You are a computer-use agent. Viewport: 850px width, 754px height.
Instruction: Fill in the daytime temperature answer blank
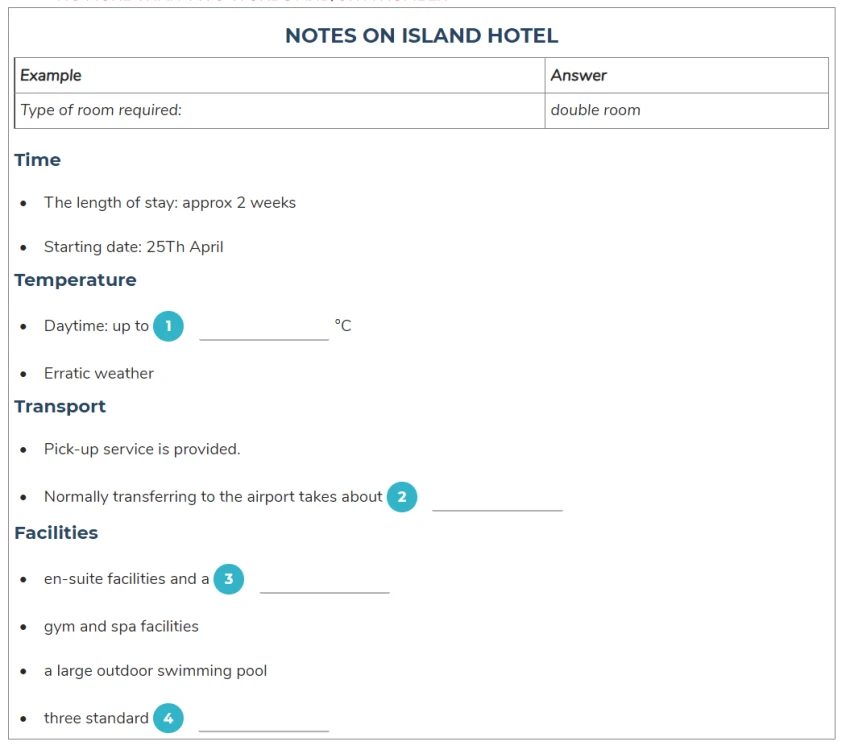264,328
